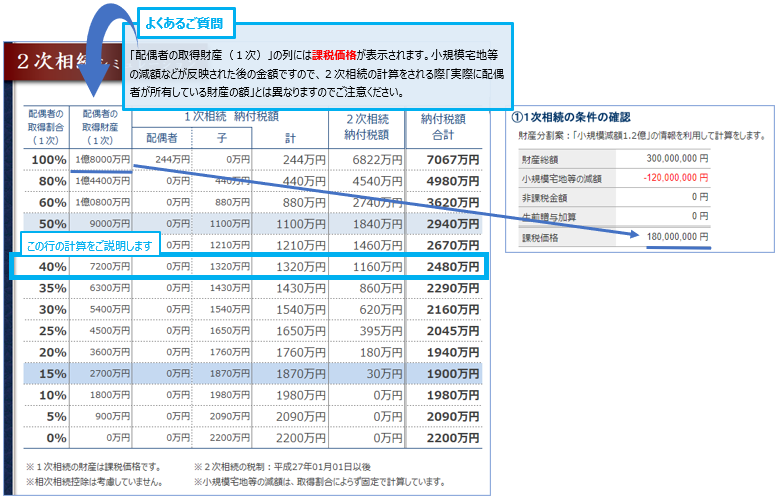Select the 1900万円 total in 15% row

(451, 373)
